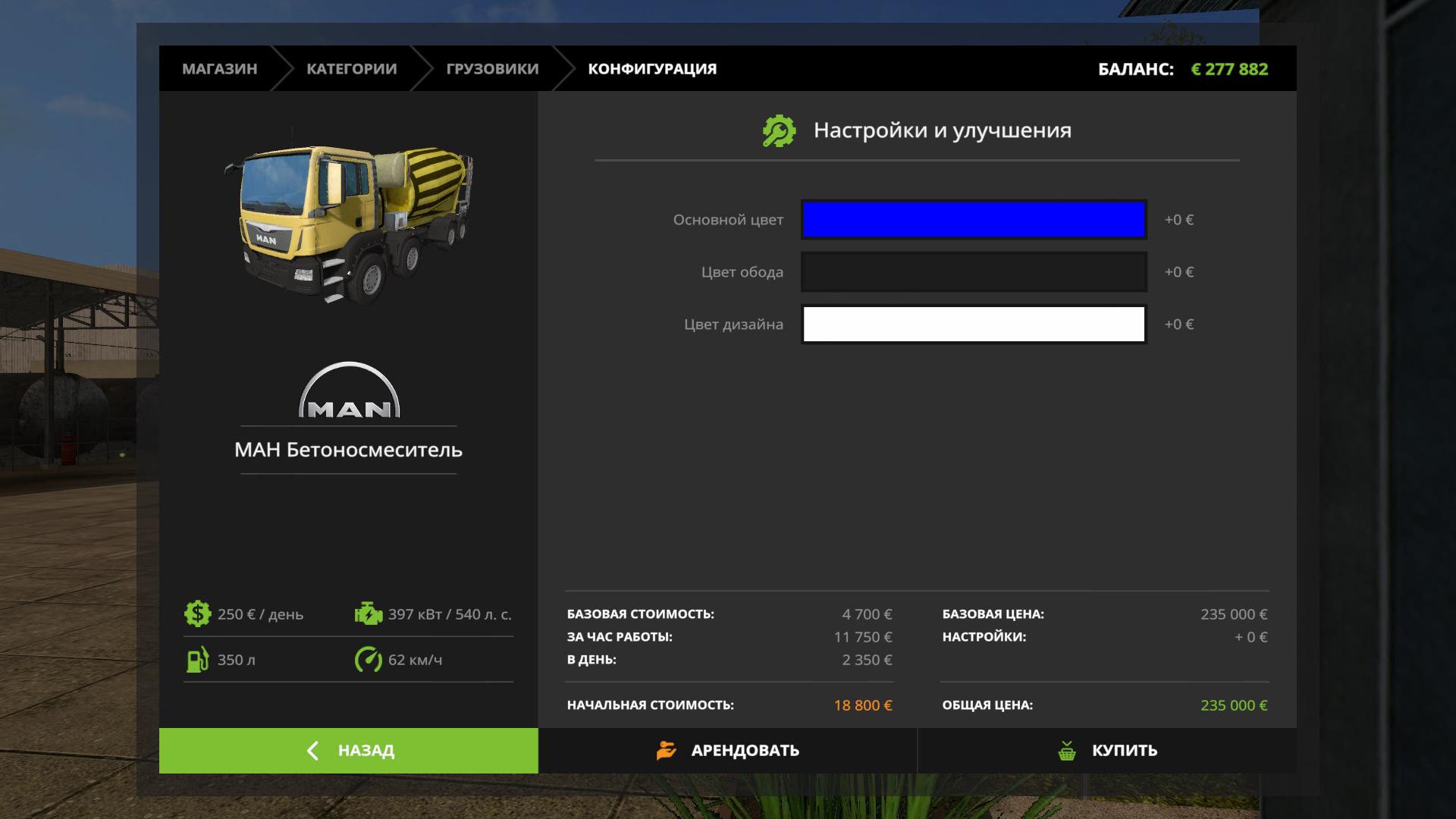Click the back arrow chevron icon
Viewport: 1456px width, 819px height.
pos(312,751)
